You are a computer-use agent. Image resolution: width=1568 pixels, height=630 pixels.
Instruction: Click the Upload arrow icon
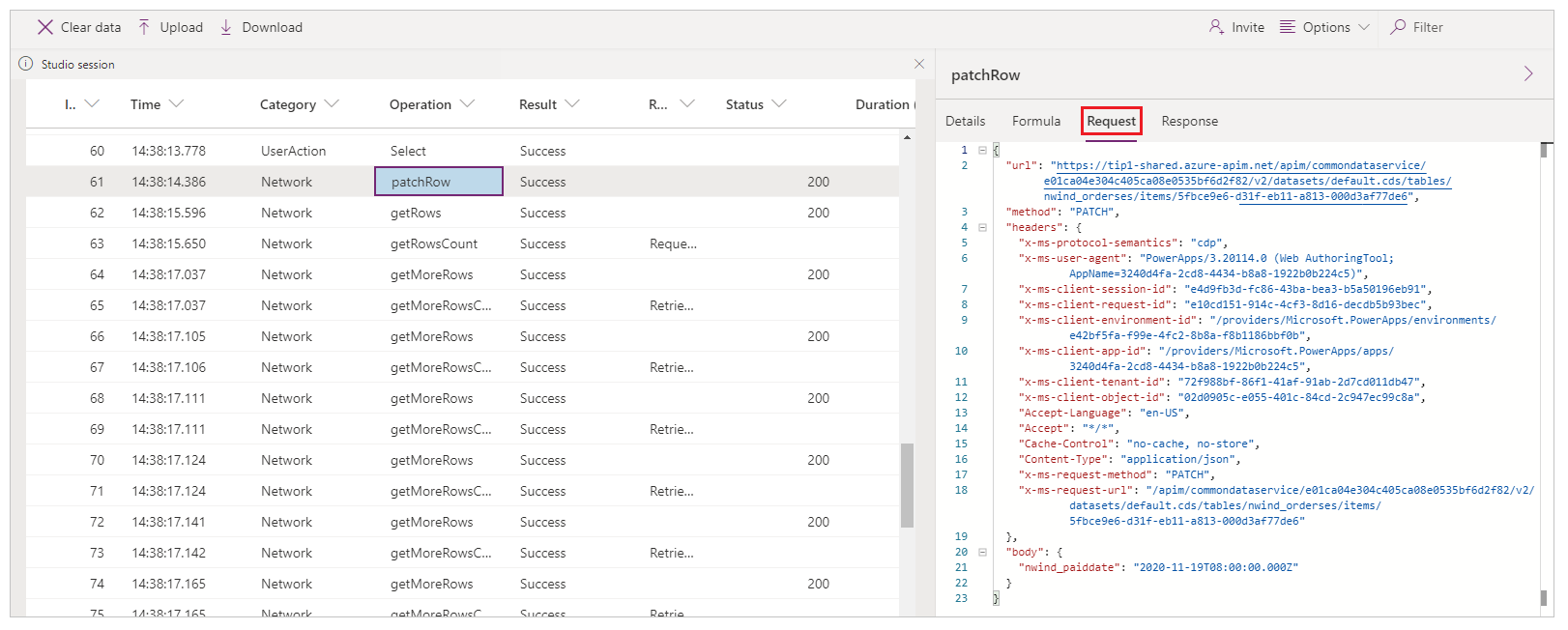pos(144,27)
